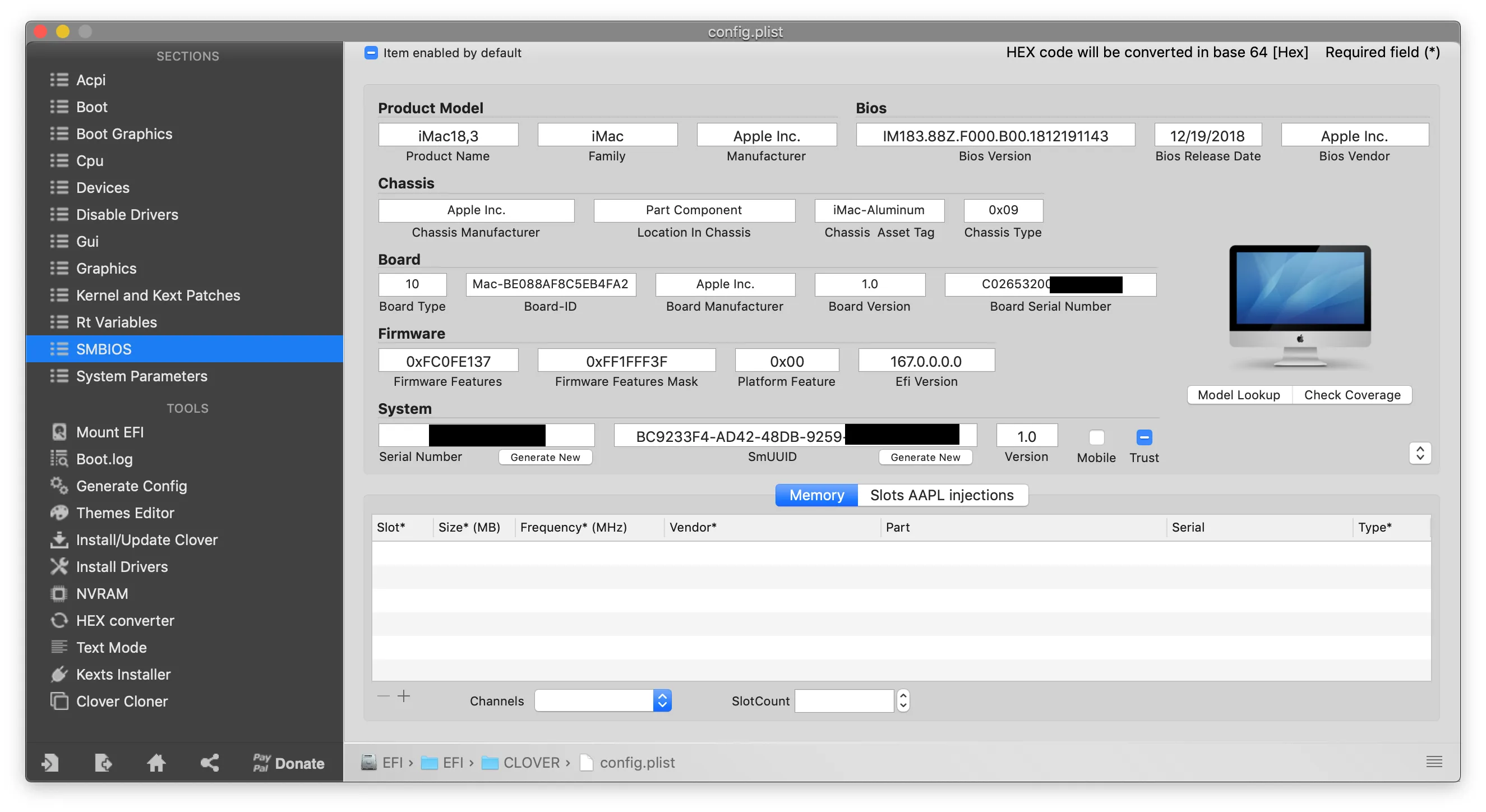Toggle the Mobile checkbox

pyautogui.click(x=1096, y=437)
